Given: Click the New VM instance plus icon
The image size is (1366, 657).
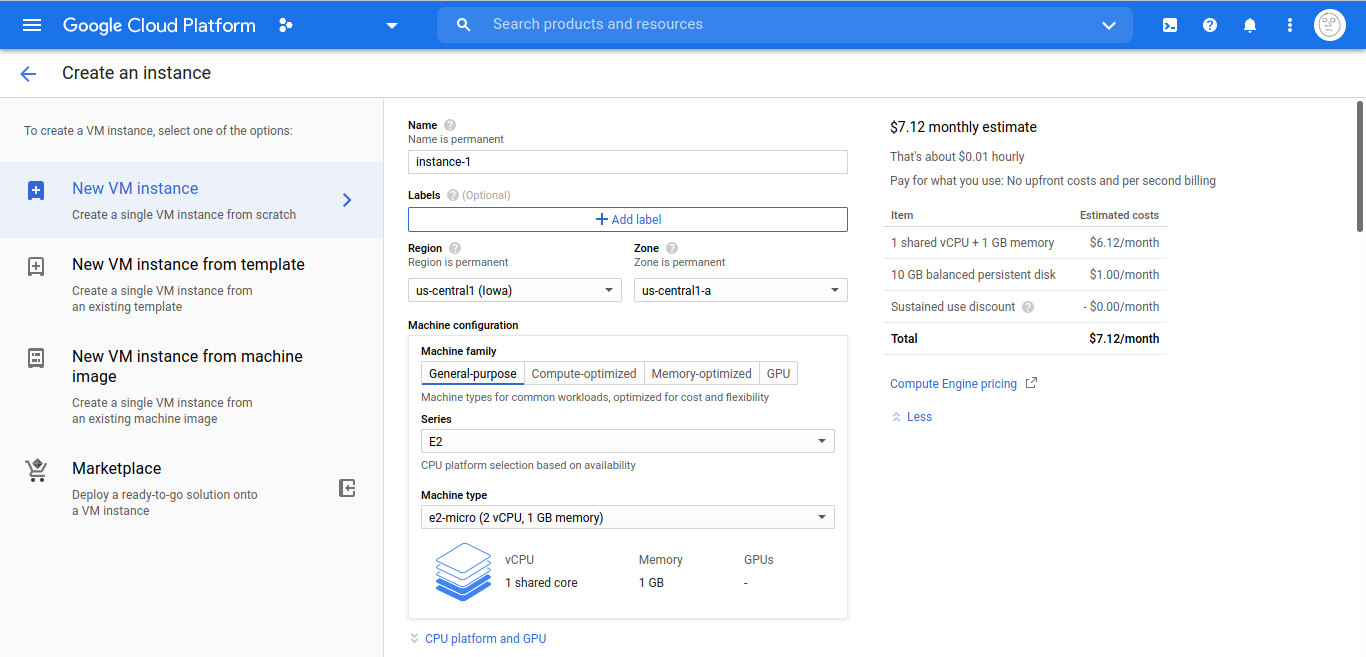Looking at the screenshot, I should pos(36,190).
